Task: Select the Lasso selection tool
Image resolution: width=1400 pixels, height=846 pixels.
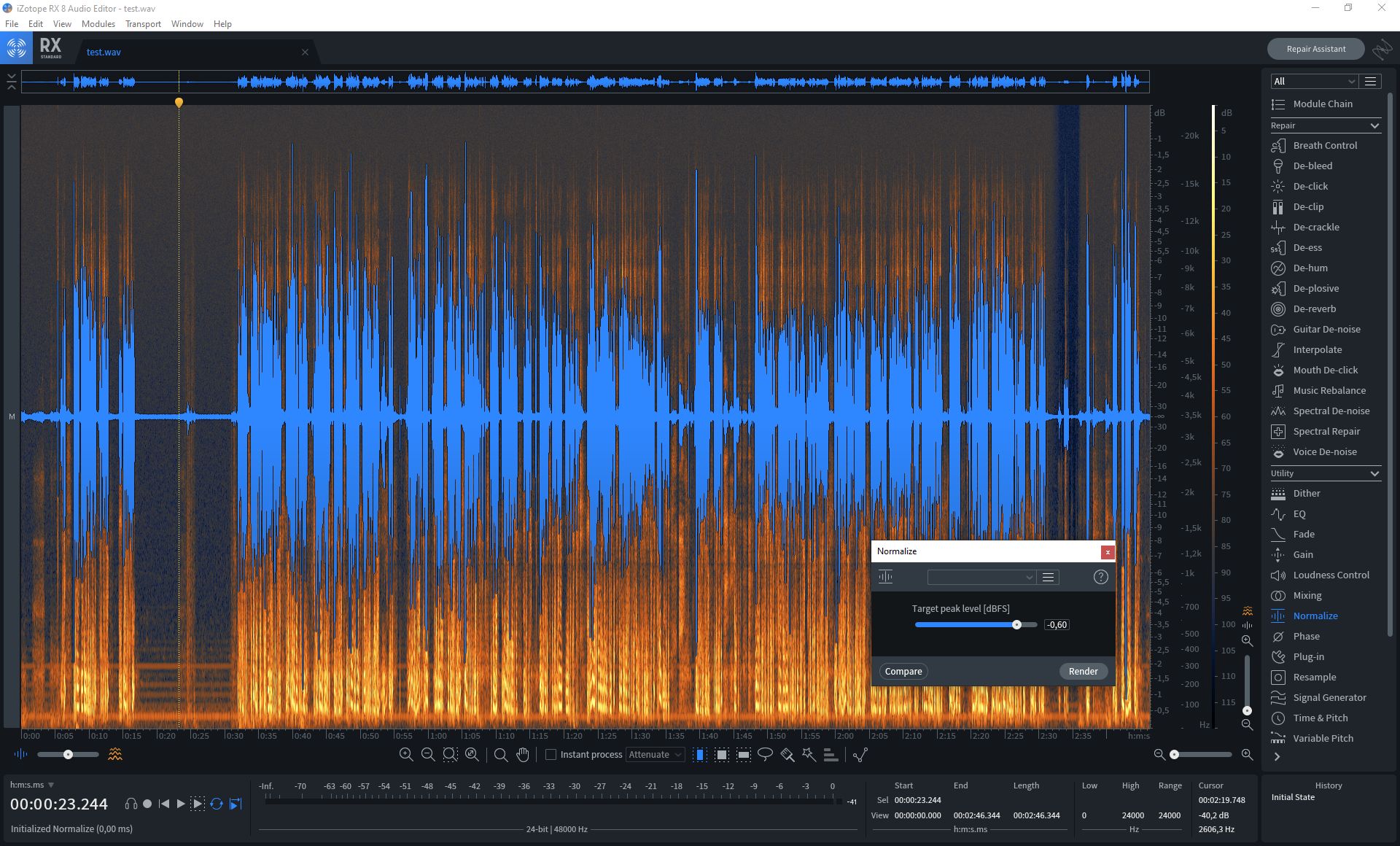Action: [x=765, y=755]
